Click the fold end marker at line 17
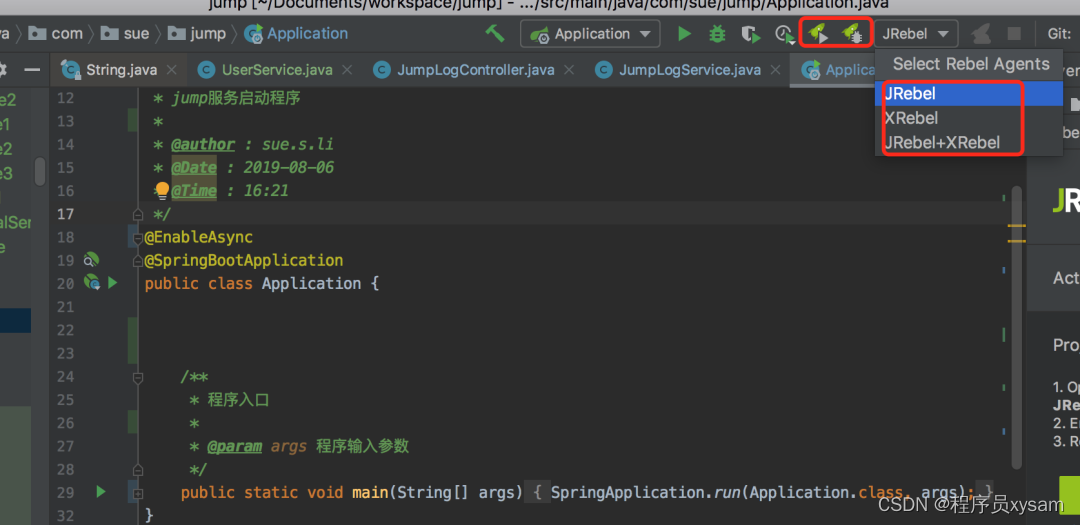Image resolution: width=1080 pixels, height=525 pixels. click(x=138, y=214)
